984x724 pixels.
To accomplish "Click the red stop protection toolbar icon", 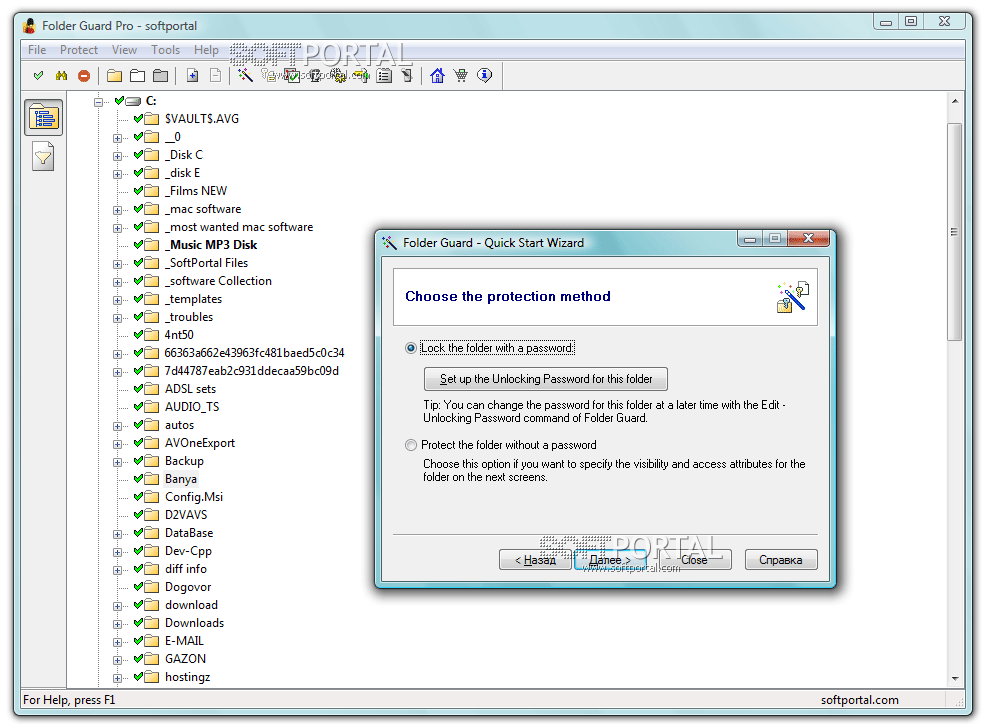I will (x=83, y=76).
